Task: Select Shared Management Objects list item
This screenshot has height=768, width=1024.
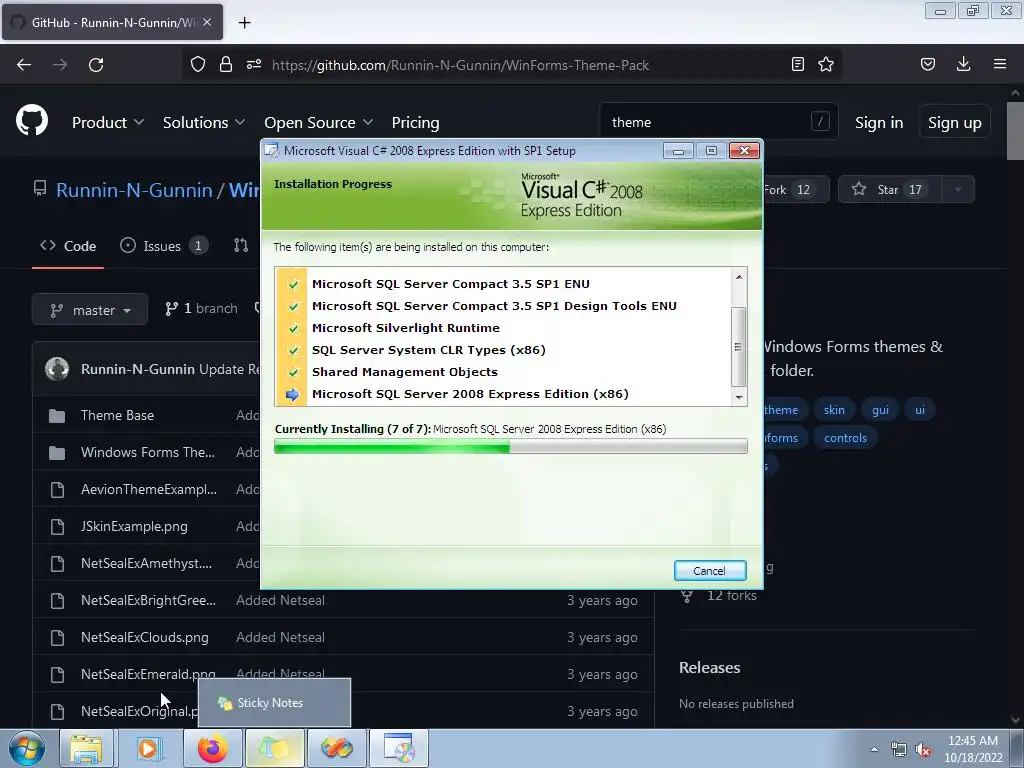Action: (x=404, y=372)
